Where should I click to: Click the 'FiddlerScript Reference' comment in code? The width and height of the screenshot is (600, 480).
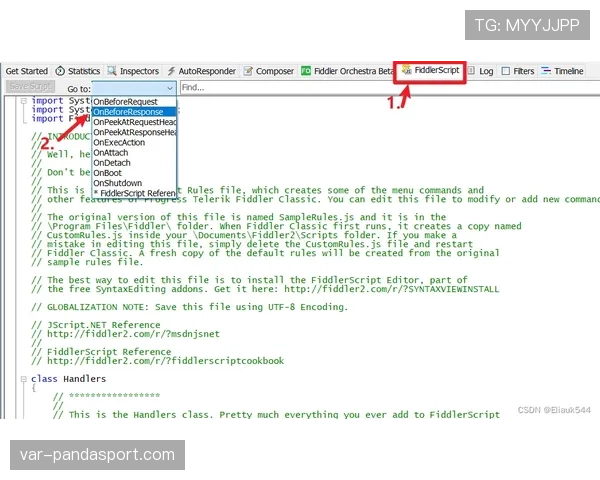click(101, 352)
